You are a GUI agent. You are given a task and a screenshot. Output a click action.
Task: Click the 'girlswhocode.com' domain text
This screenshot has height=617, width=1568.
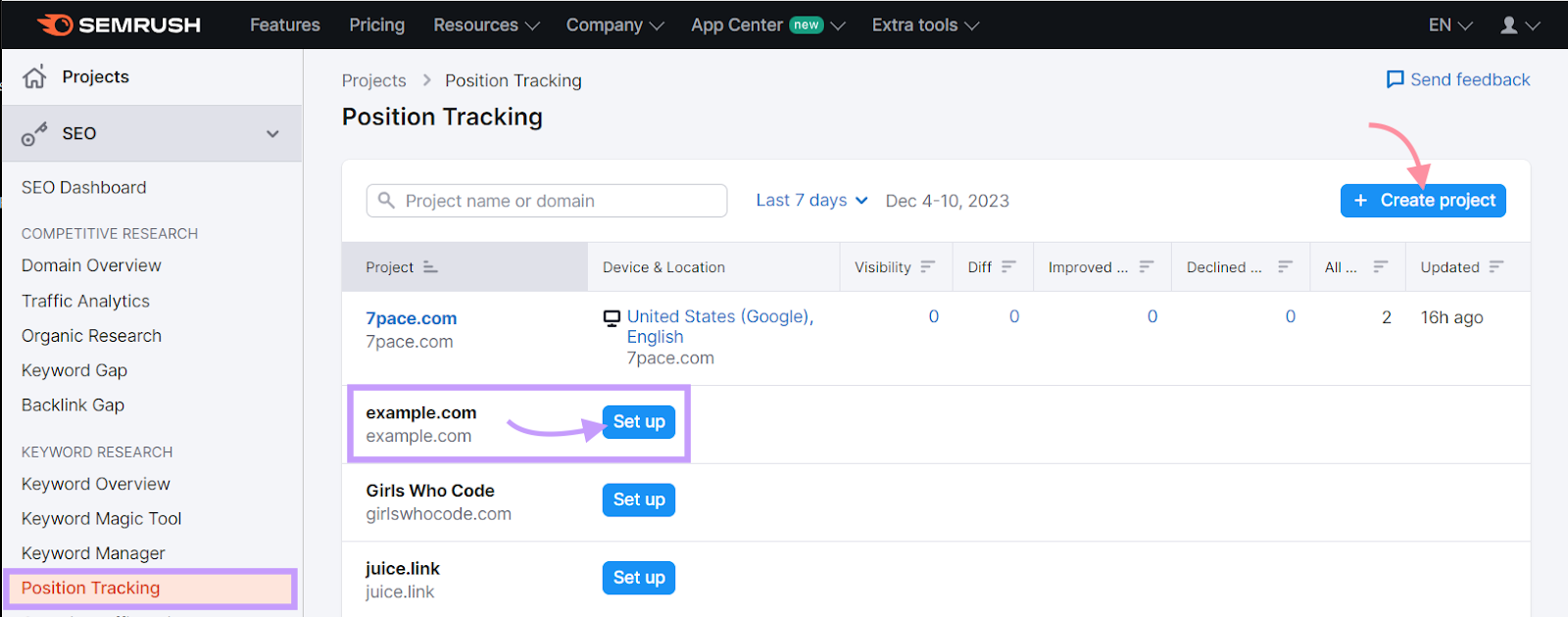(x=438, y=514)
